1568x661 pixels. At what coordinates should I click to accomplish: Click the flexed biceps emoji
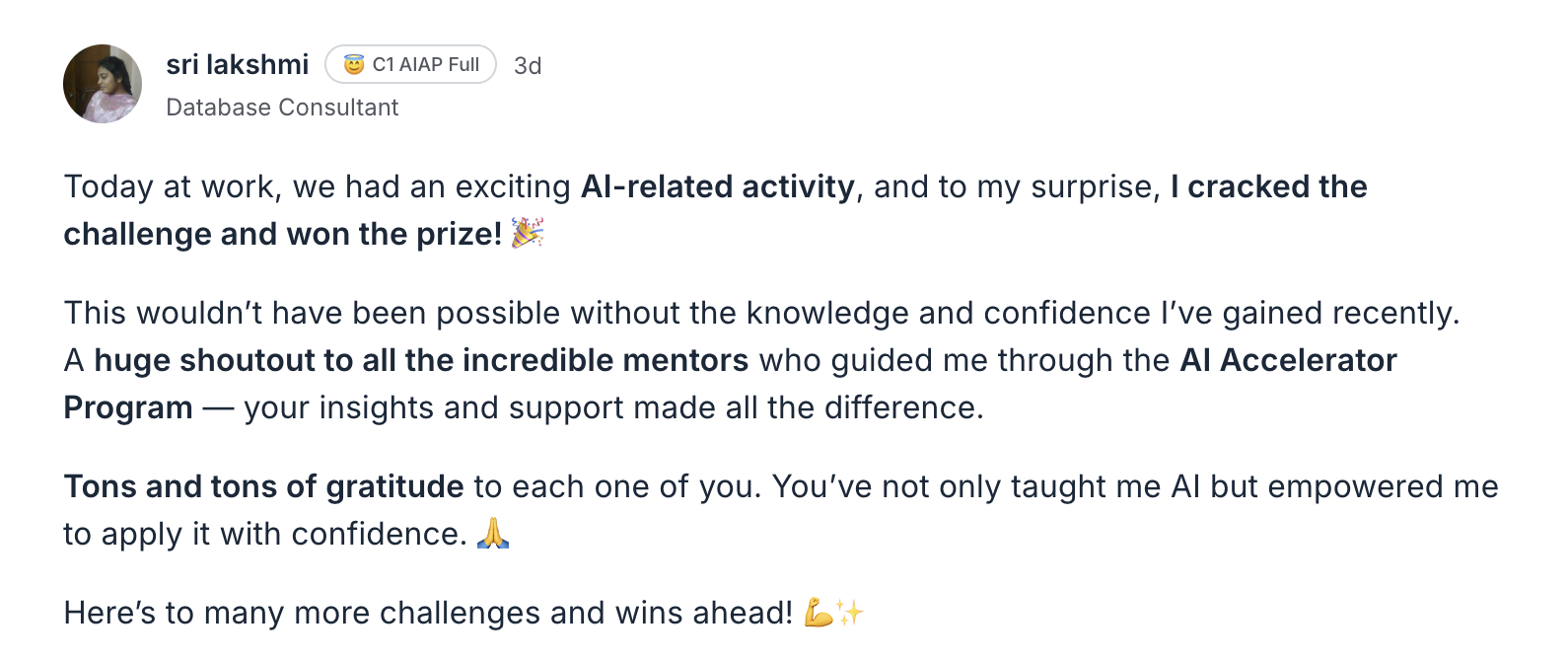[819, 613]
